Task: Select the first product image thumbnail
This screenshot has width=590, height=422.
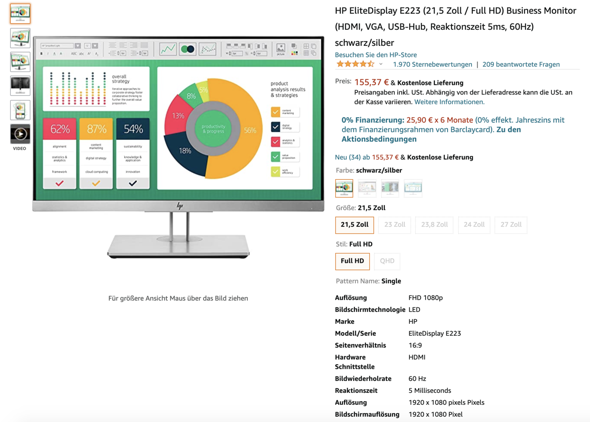Action: (x=20, y=14)
